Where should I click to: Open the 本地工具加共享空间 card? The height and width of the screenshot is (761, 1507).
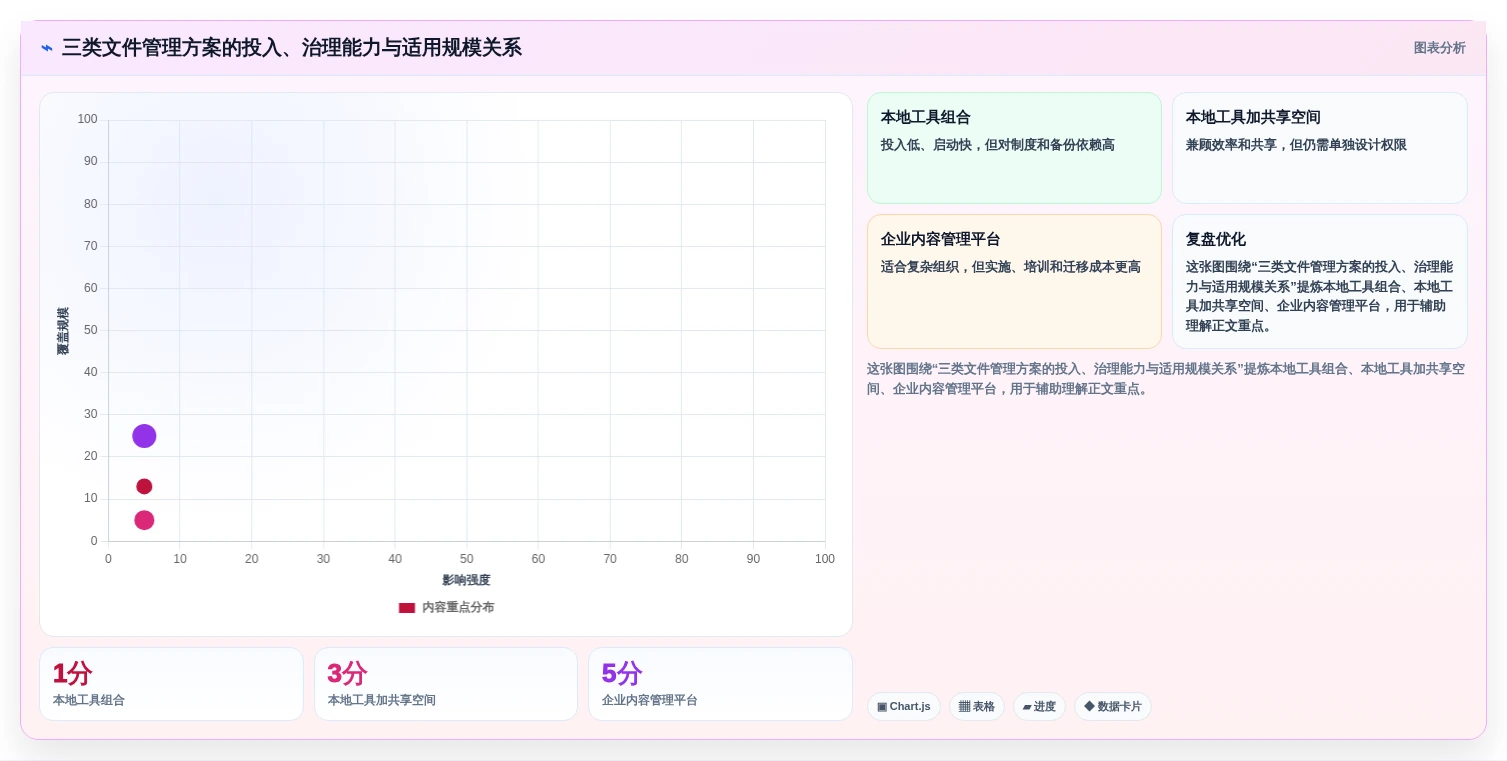tap(1320, 148)
